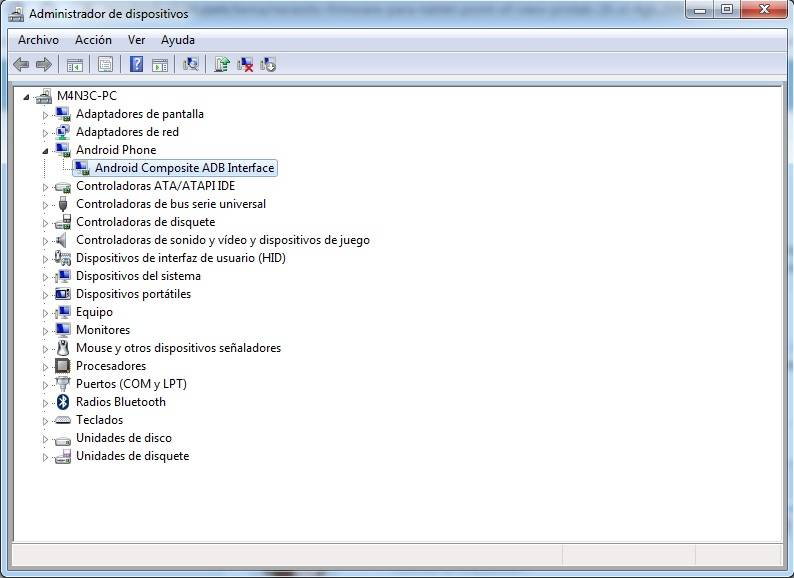
Task: Click the Forward arrow toolbar icon
Action: [44, 64]
